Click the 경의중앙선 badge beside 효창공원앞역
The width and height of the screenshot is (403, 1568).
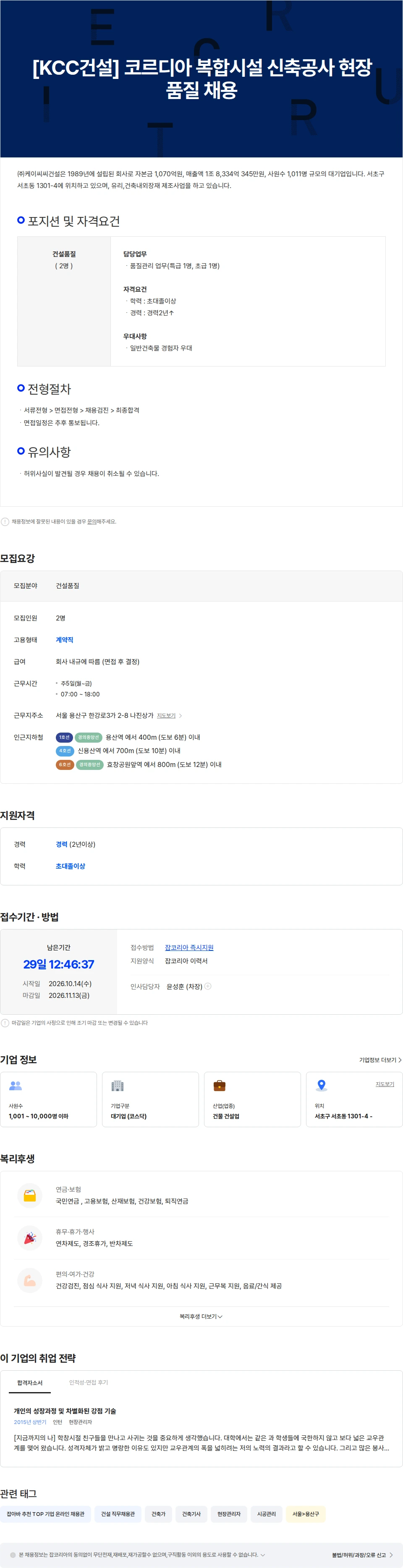click(89, 764)
